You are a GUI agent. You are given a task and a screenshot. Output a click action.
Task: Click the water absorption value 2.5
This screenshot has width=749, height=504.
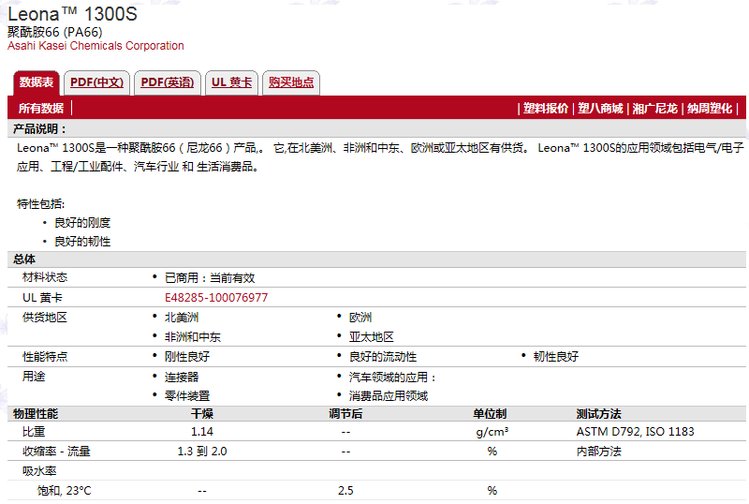pyautogui.click(x=345, y=491)
